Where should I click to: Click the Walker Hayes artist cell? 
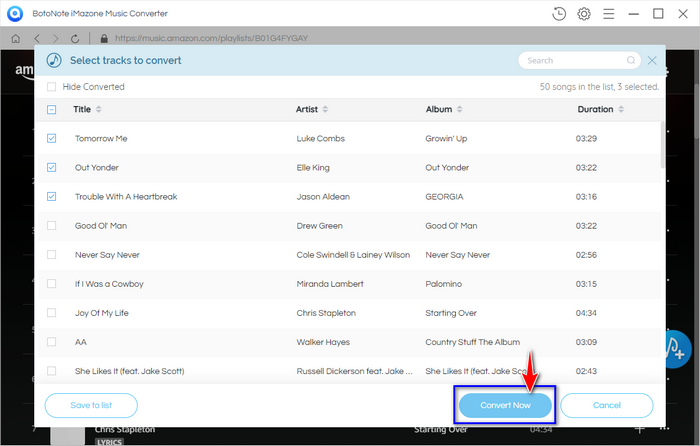coord(323,342)
